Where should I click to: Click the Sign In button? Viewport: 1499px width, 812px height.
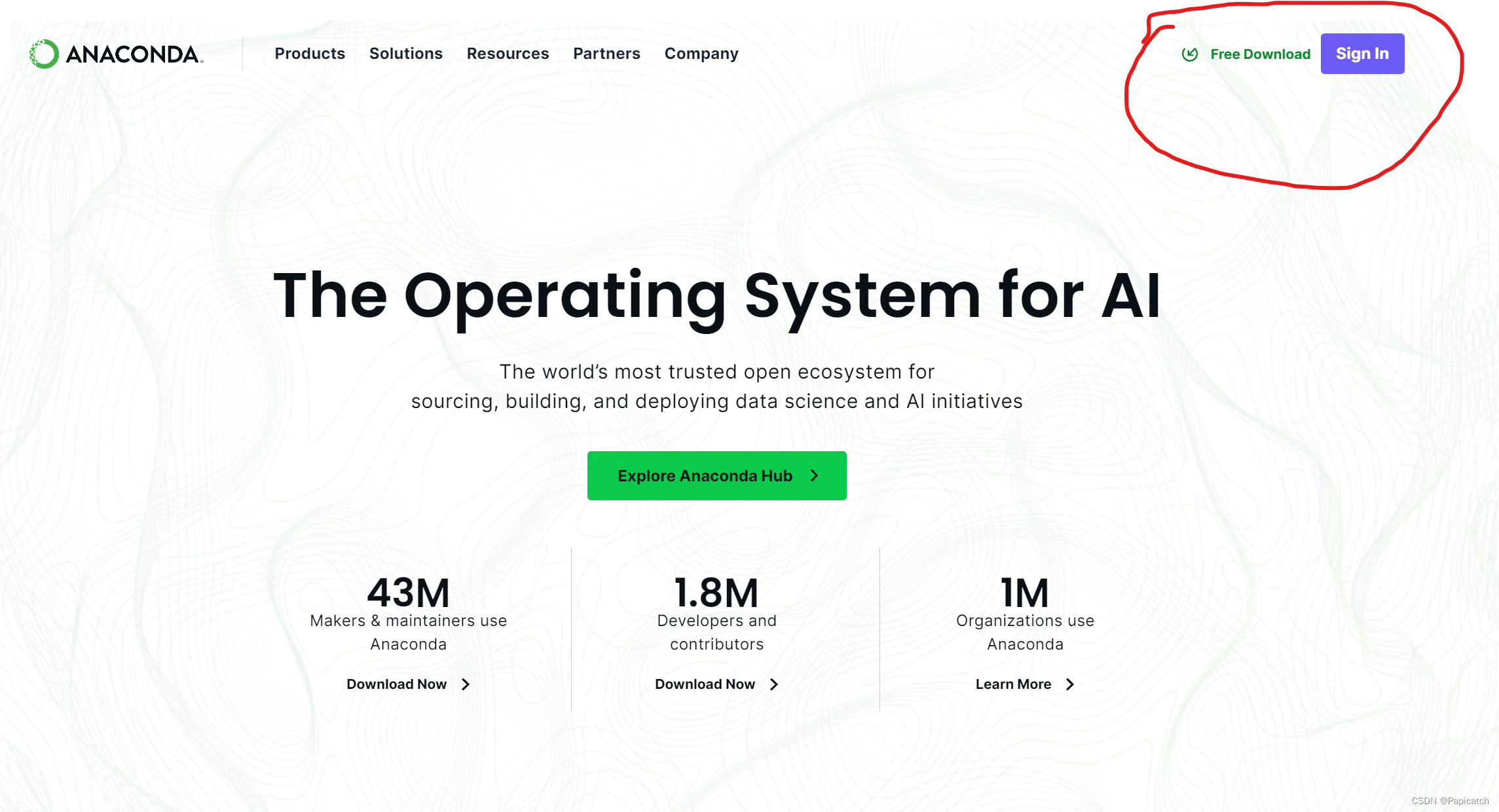tap(1362, 54)
